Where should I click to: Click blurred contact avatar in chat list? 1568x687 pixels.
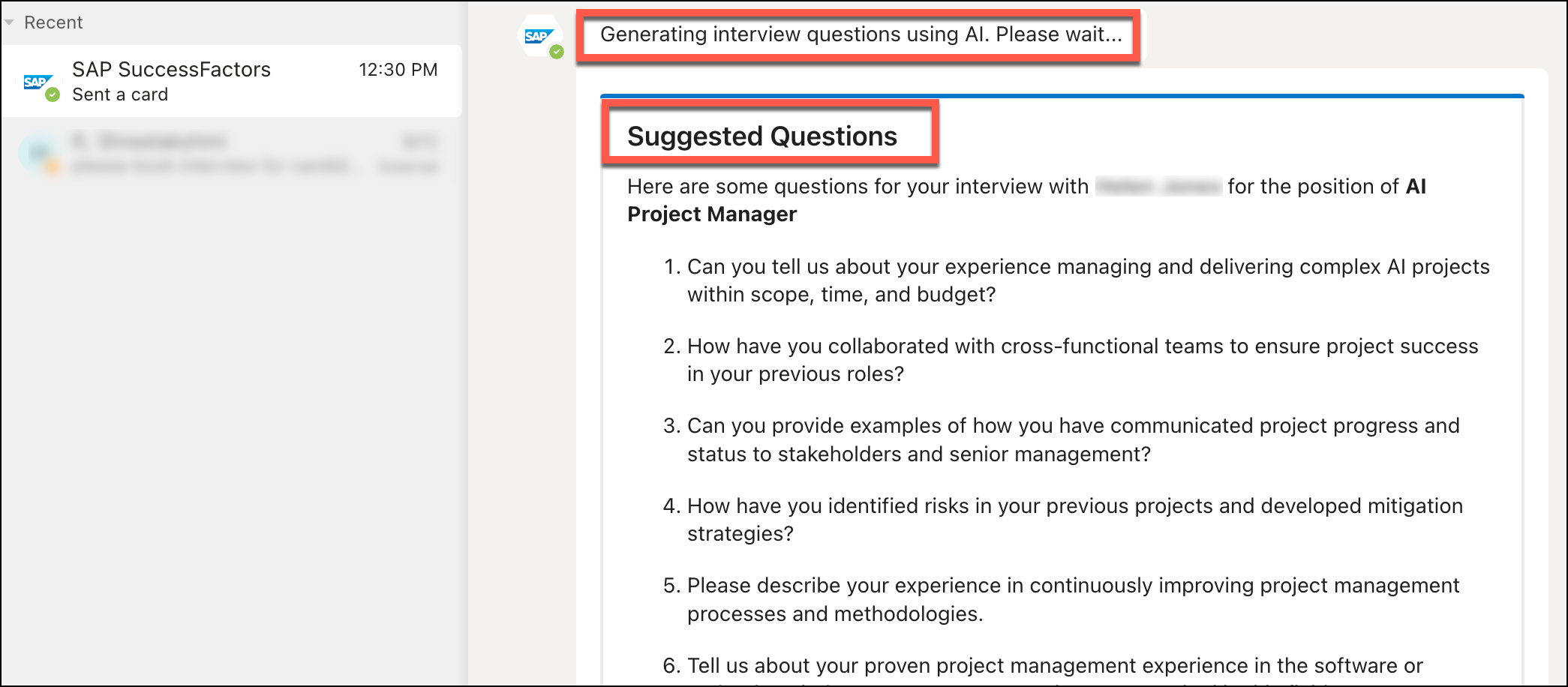39,154
